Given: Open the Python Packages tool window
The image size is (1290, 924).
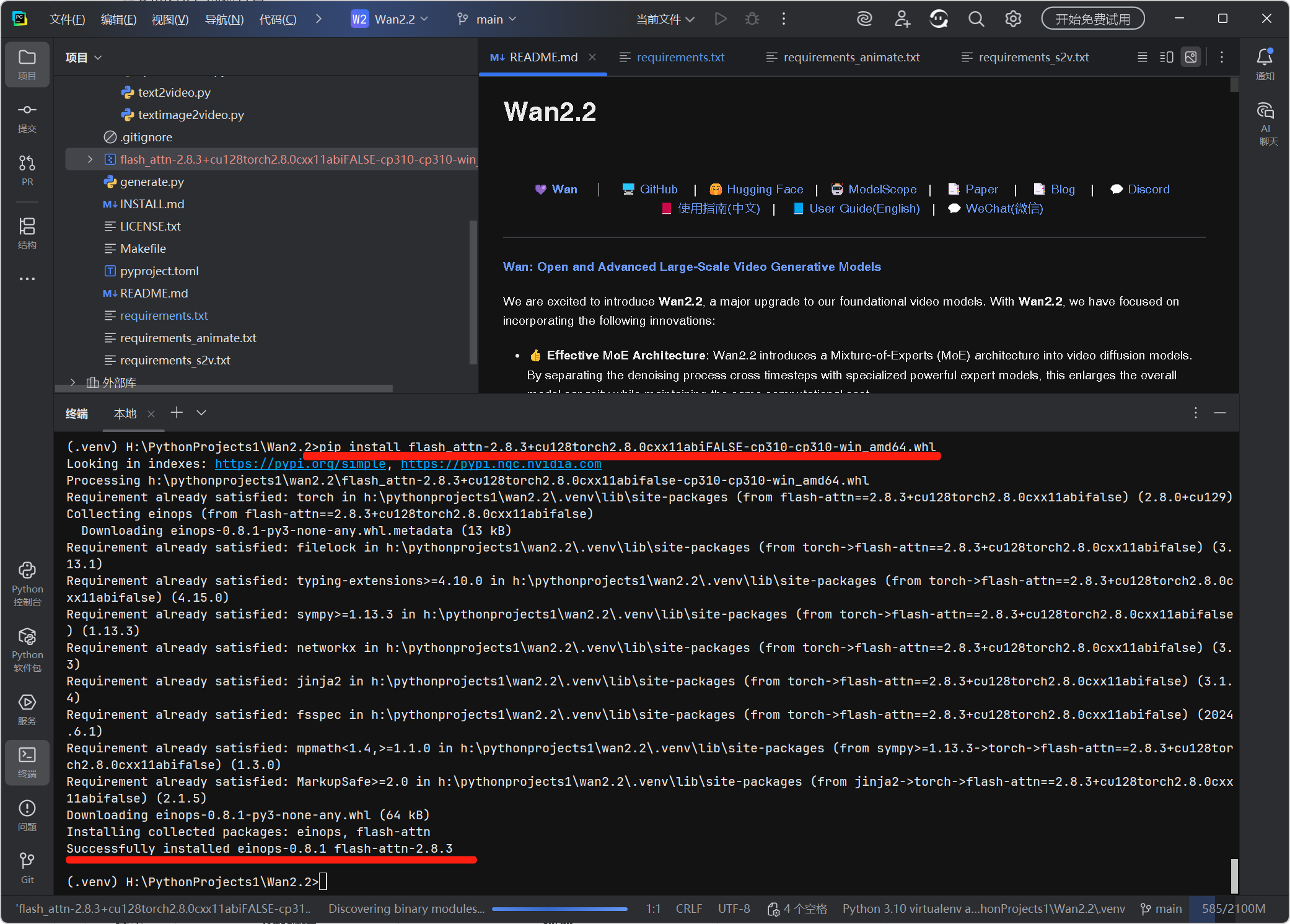Looking at the screenshot, I should coord(27,649).
